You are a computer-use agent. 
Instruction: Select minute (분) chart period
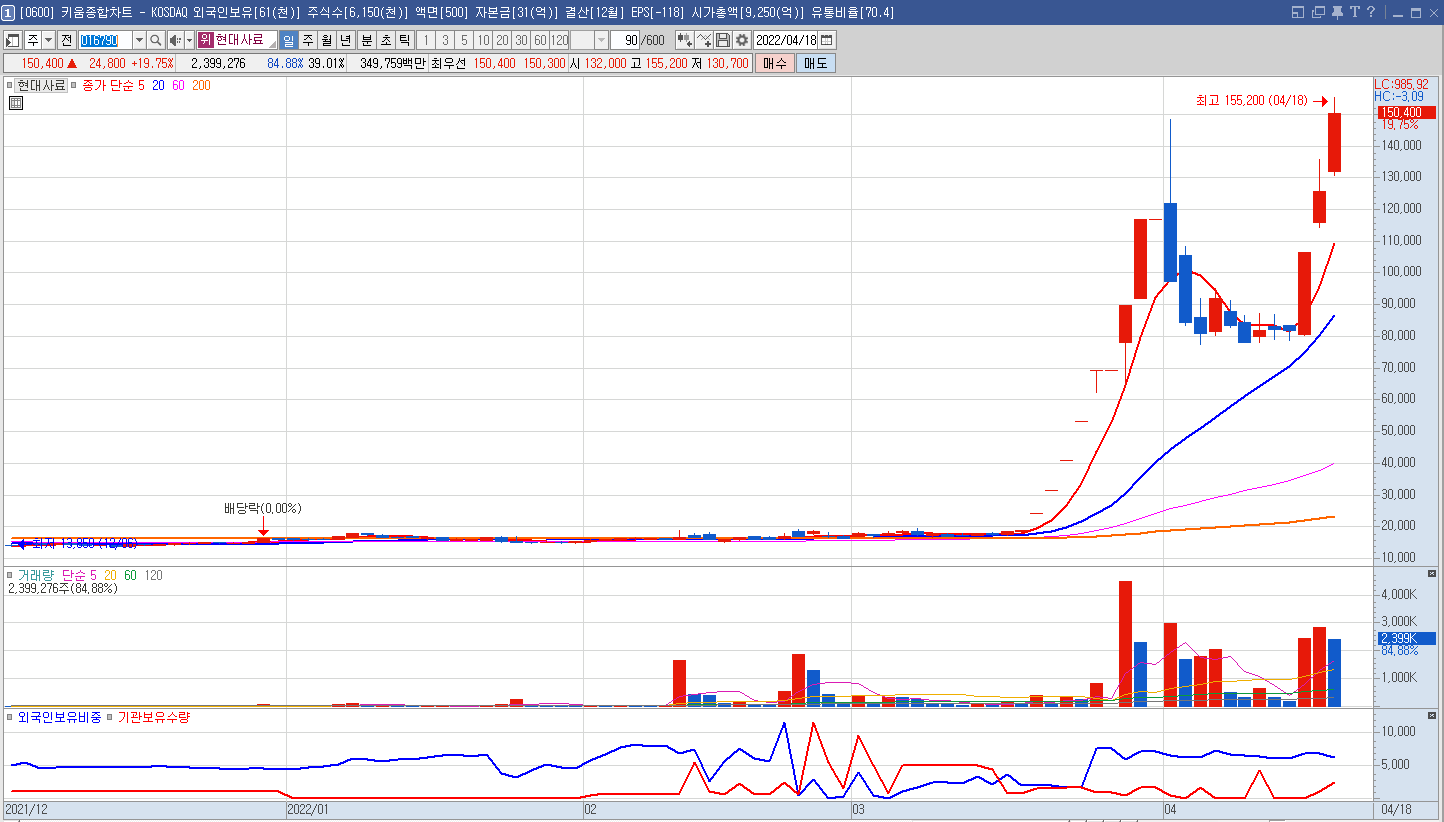[x=366, y=40]
